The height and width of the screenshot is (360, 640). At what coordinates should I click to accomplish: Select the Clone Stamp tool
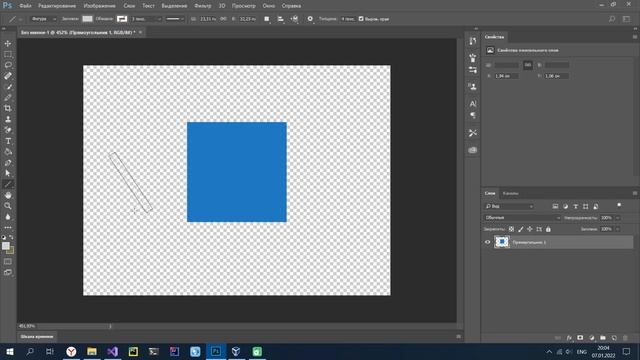tap(8, 120)
